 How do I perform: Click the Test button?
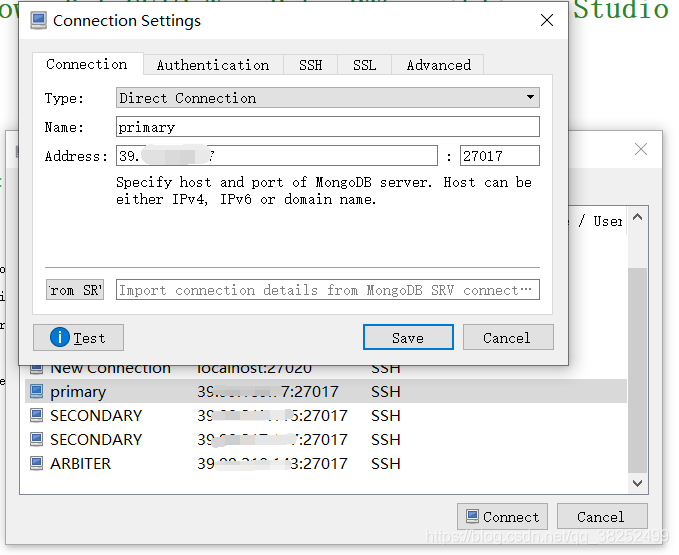(x=78, y=337)
